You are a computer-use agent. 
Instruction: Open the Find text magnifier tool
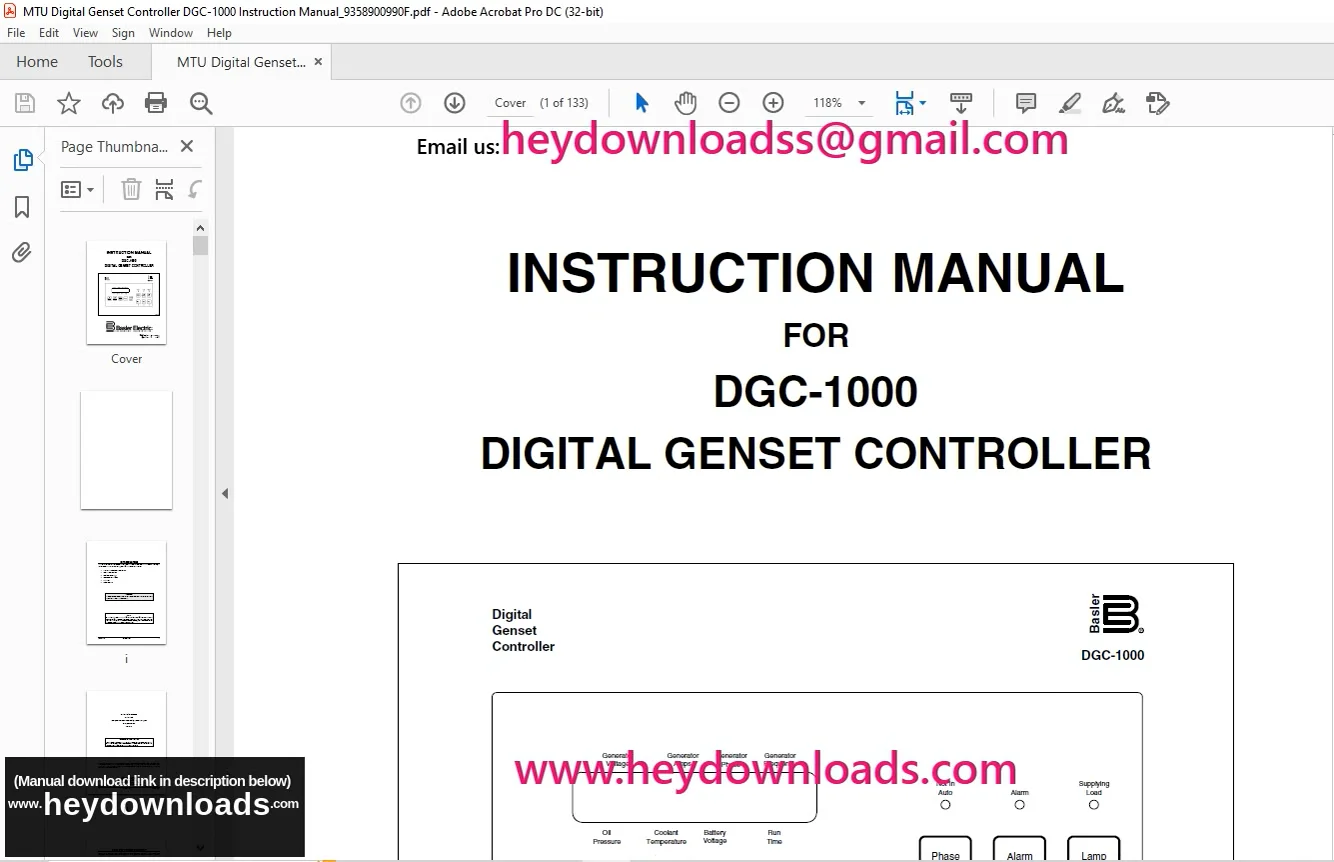[x=201, y=103]
